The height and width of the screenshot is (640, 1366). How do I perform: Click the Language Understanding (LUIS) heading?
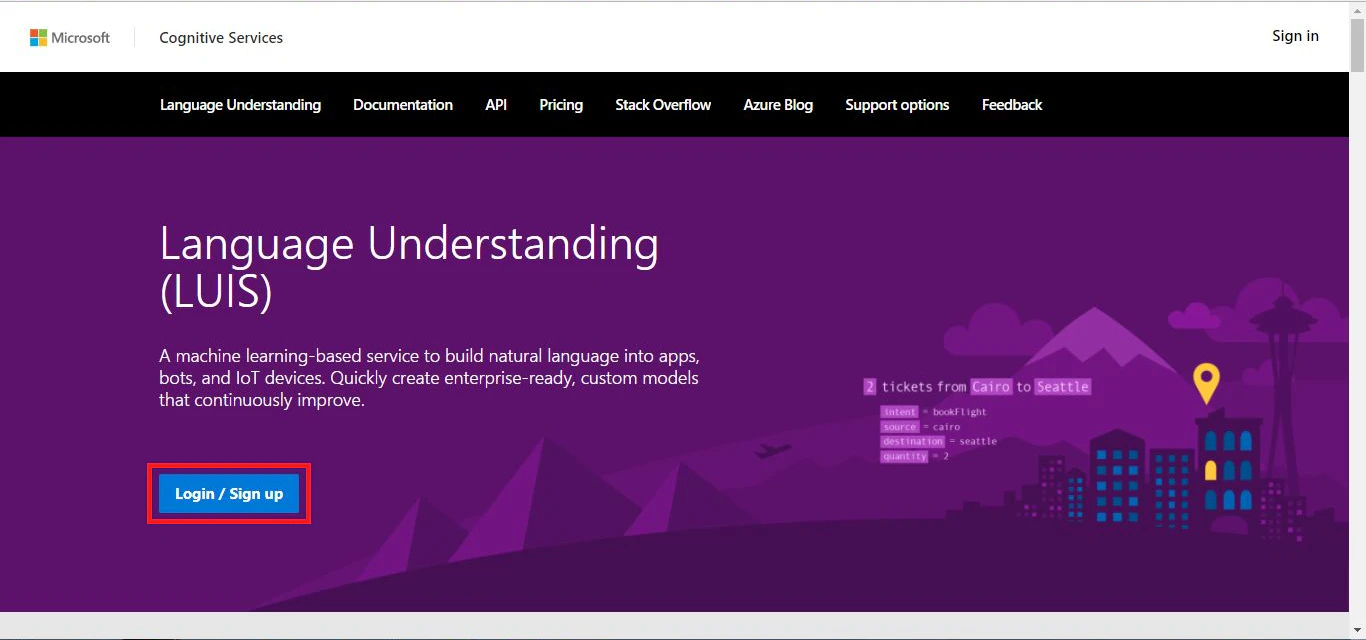coord(409,268)
